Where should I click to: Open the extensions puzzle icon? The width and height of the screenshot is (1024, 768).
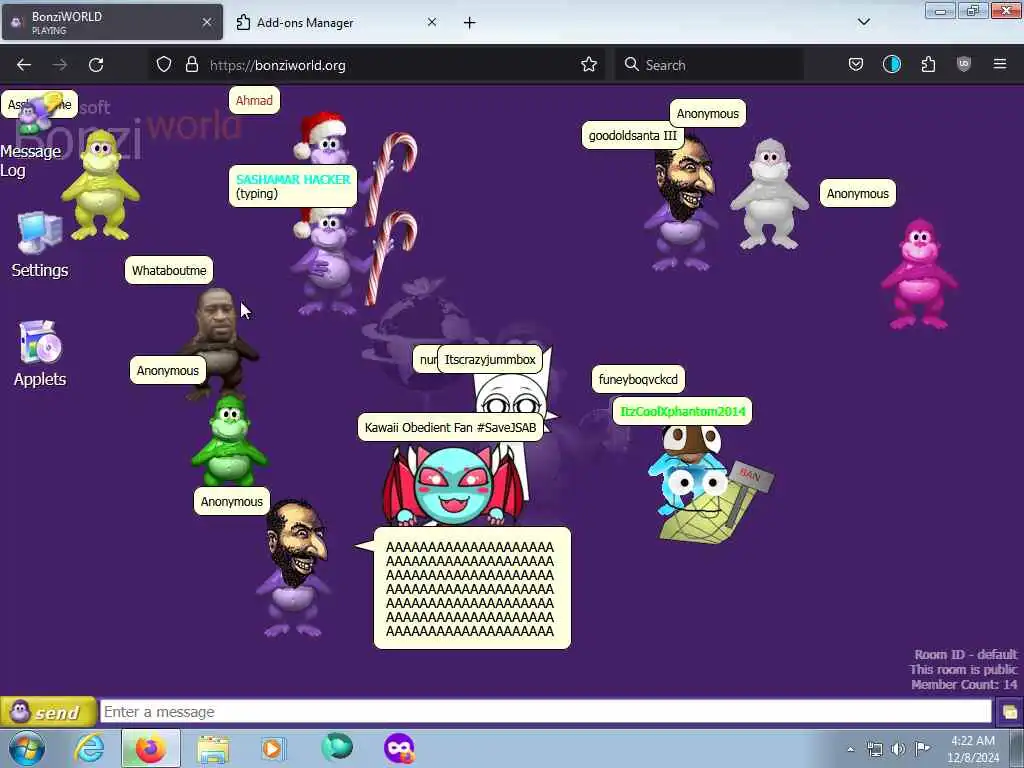point(928,64)
